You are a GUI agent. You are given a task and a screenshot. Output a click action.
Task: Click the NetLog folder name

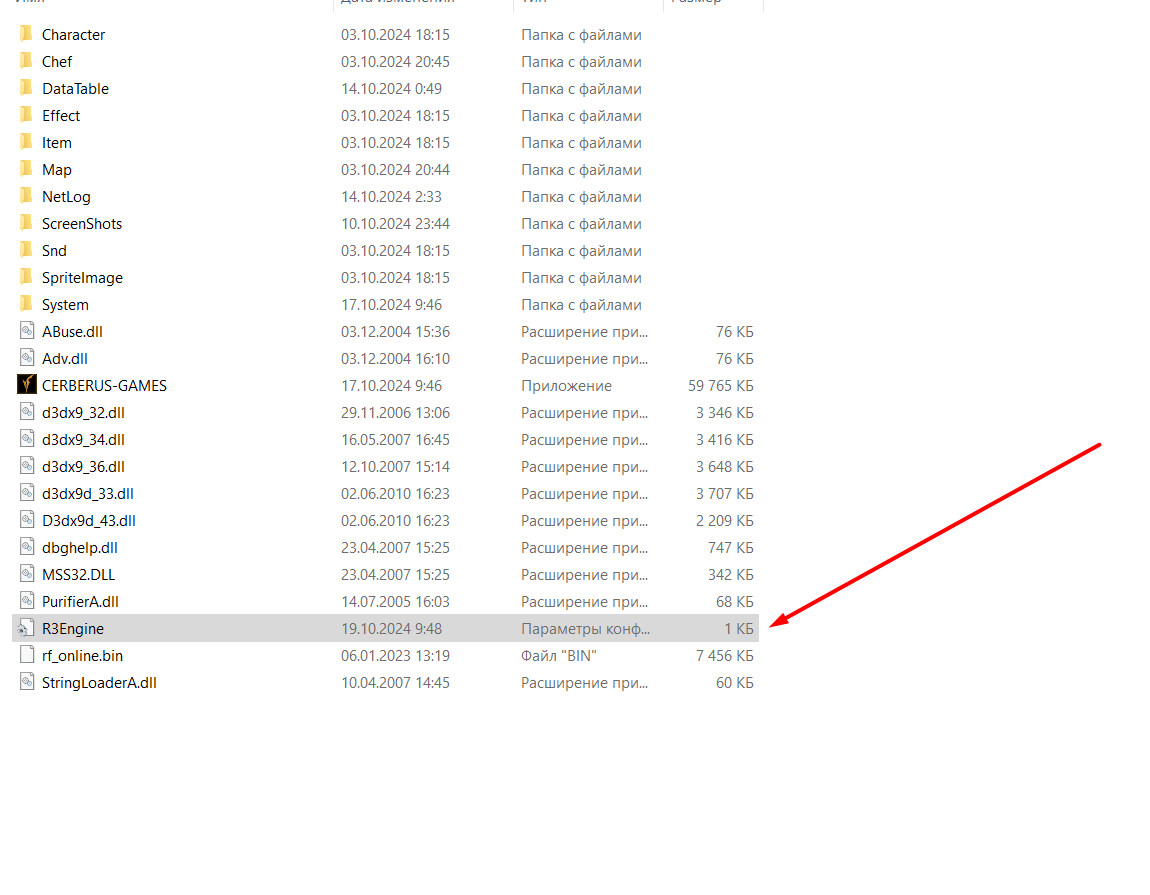66,196
